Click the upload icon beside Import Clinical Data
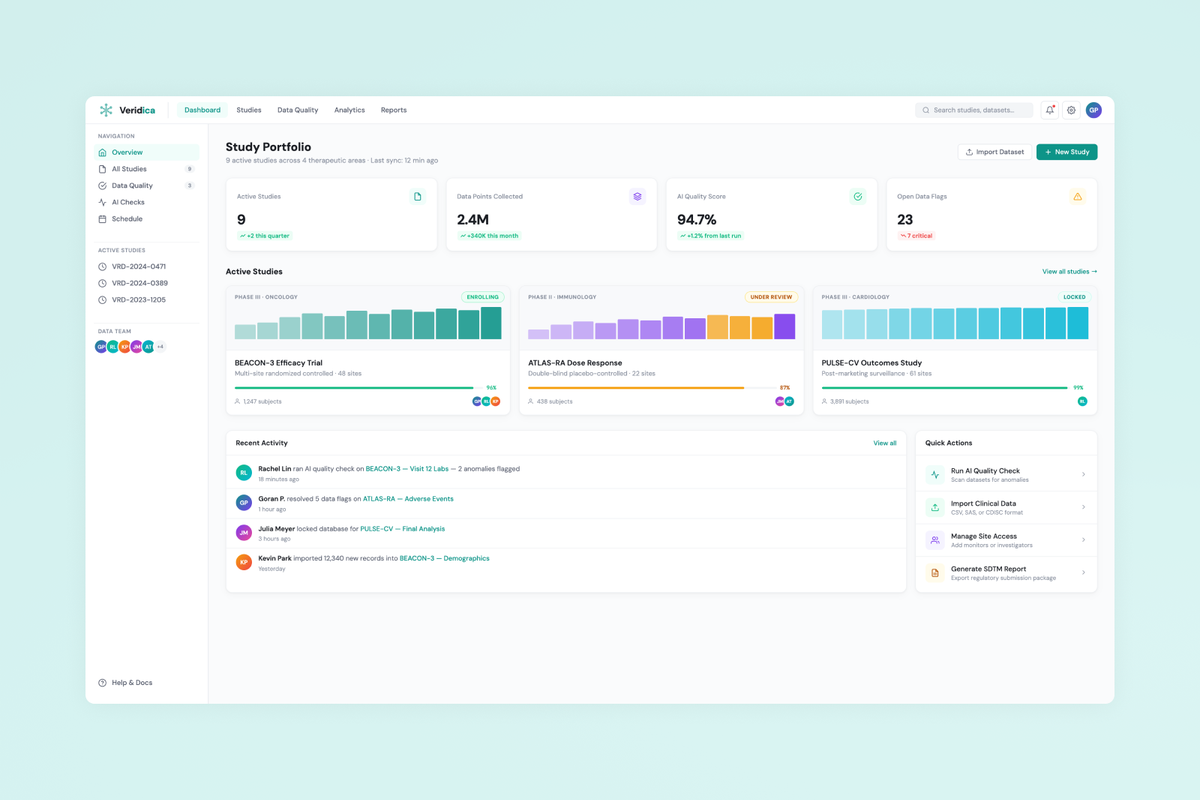 tap(935, 507)
